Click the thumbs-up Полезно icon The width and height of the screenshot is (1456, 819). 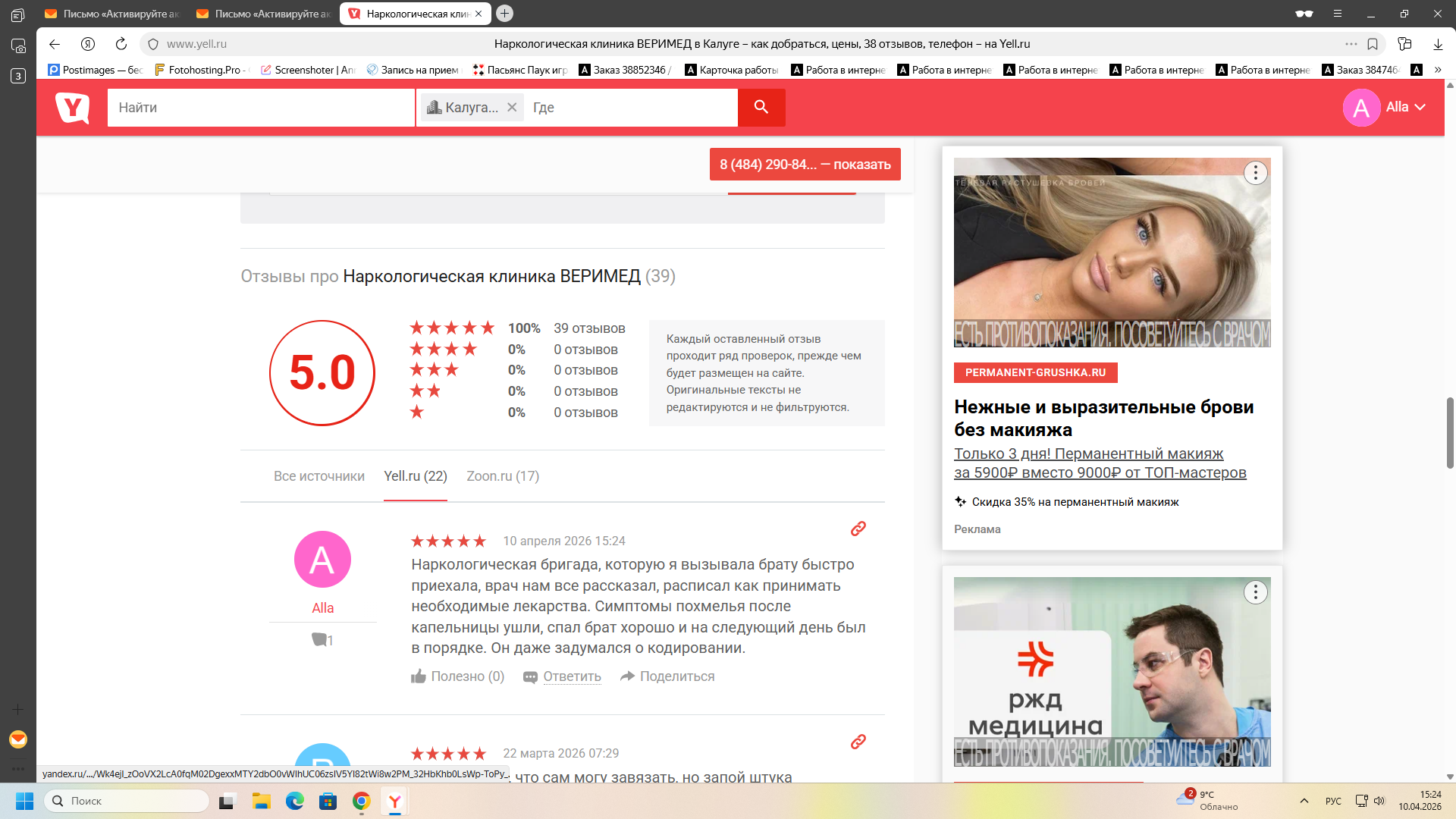pos(419,676)
